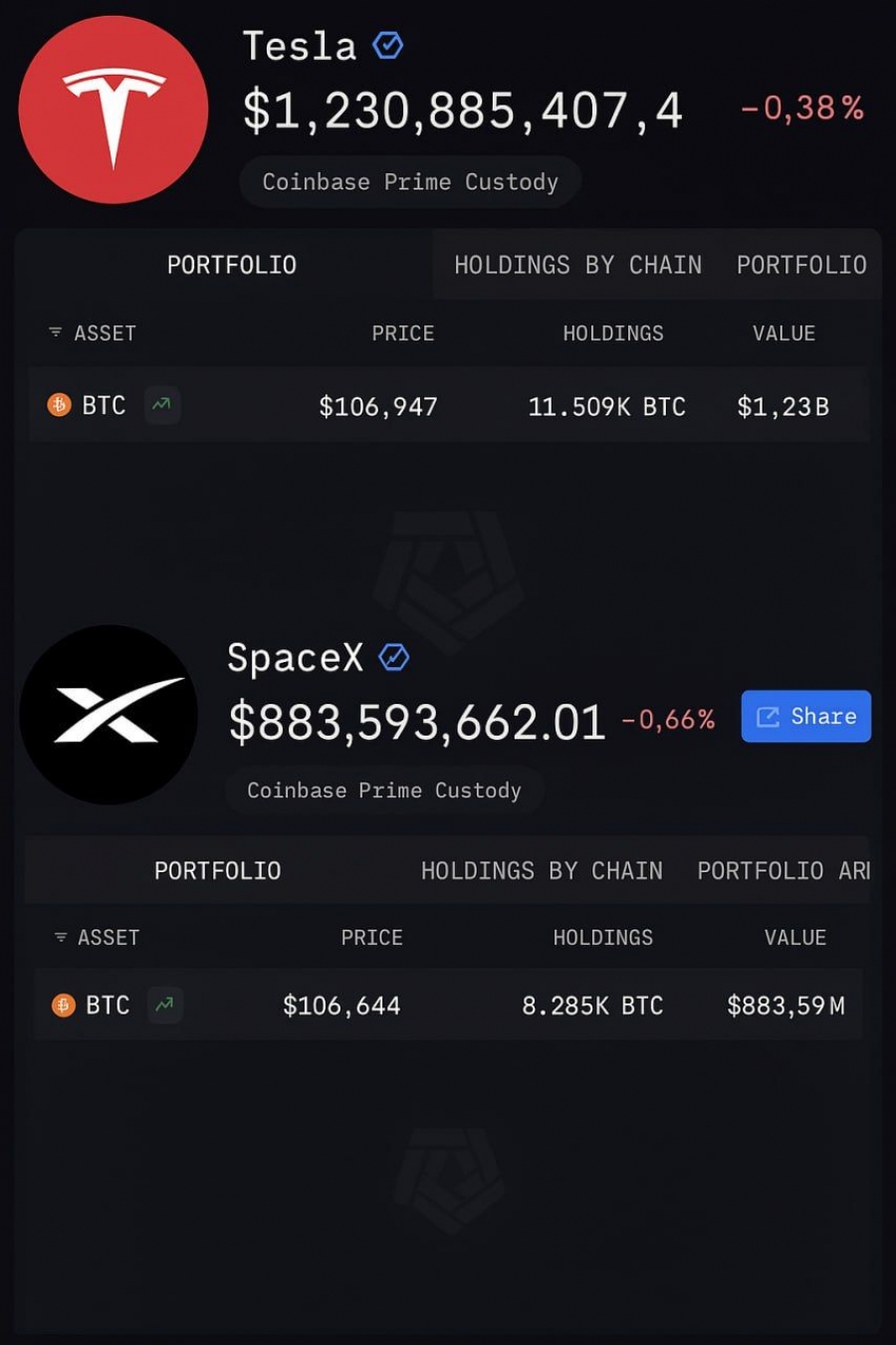The width and height of the screenshot is (896, 1345).
Task: Sort Tesla's table by the PRICE column
Action: click(403, 334)
